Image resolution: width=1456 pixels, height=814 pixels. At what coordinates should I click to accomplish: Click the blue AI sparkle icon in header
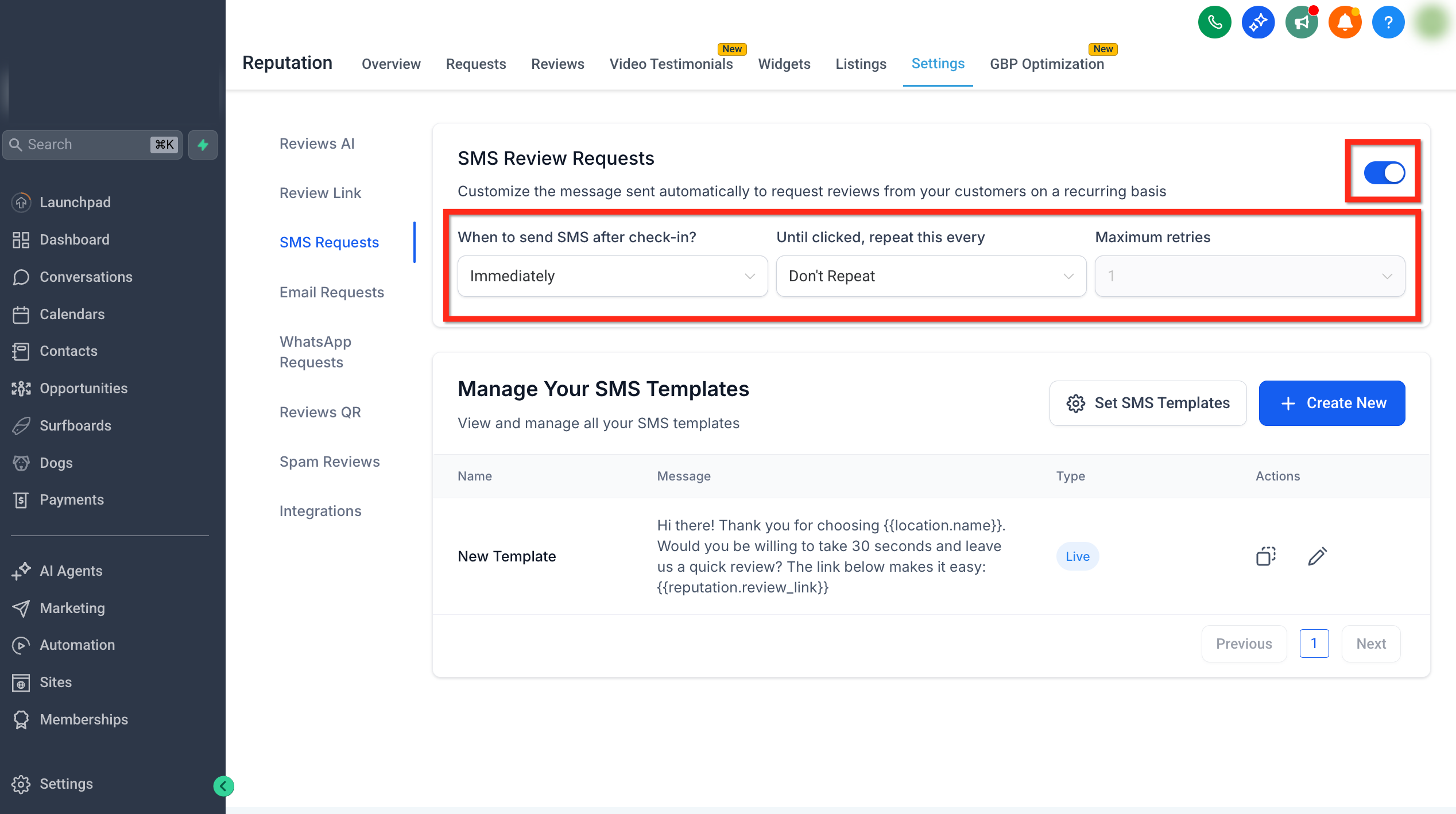(x=1258, y=23)
